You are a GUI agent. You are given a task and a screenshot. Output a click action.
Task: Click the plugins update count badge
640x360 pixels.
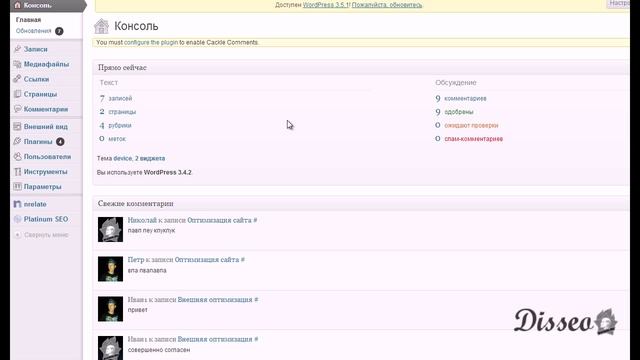tap(60, 142)
